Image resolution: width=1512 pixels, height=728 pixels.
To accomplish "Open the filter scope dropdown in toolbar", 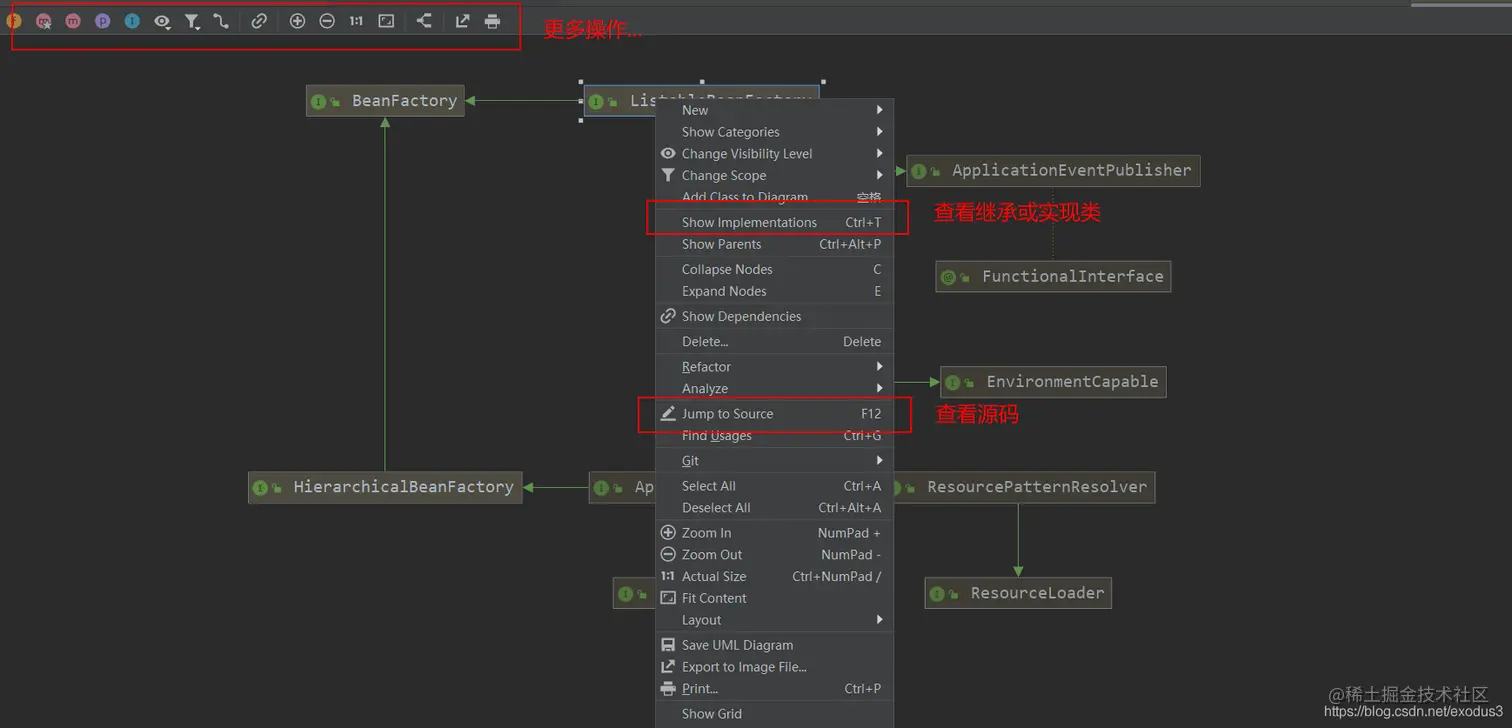I will pos(192,21).
